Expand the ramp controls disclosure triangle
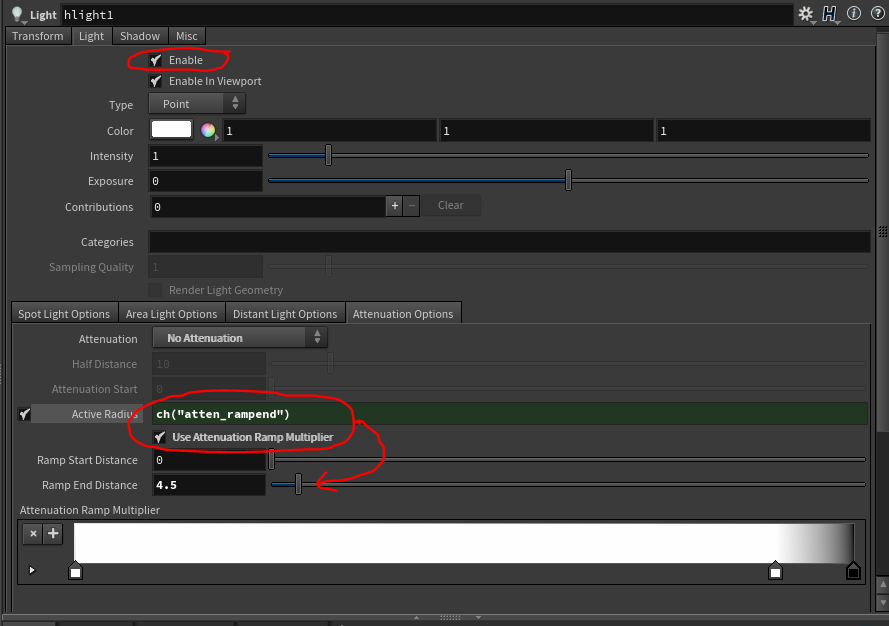Screen dimensions: 889x626 [32, 570]
